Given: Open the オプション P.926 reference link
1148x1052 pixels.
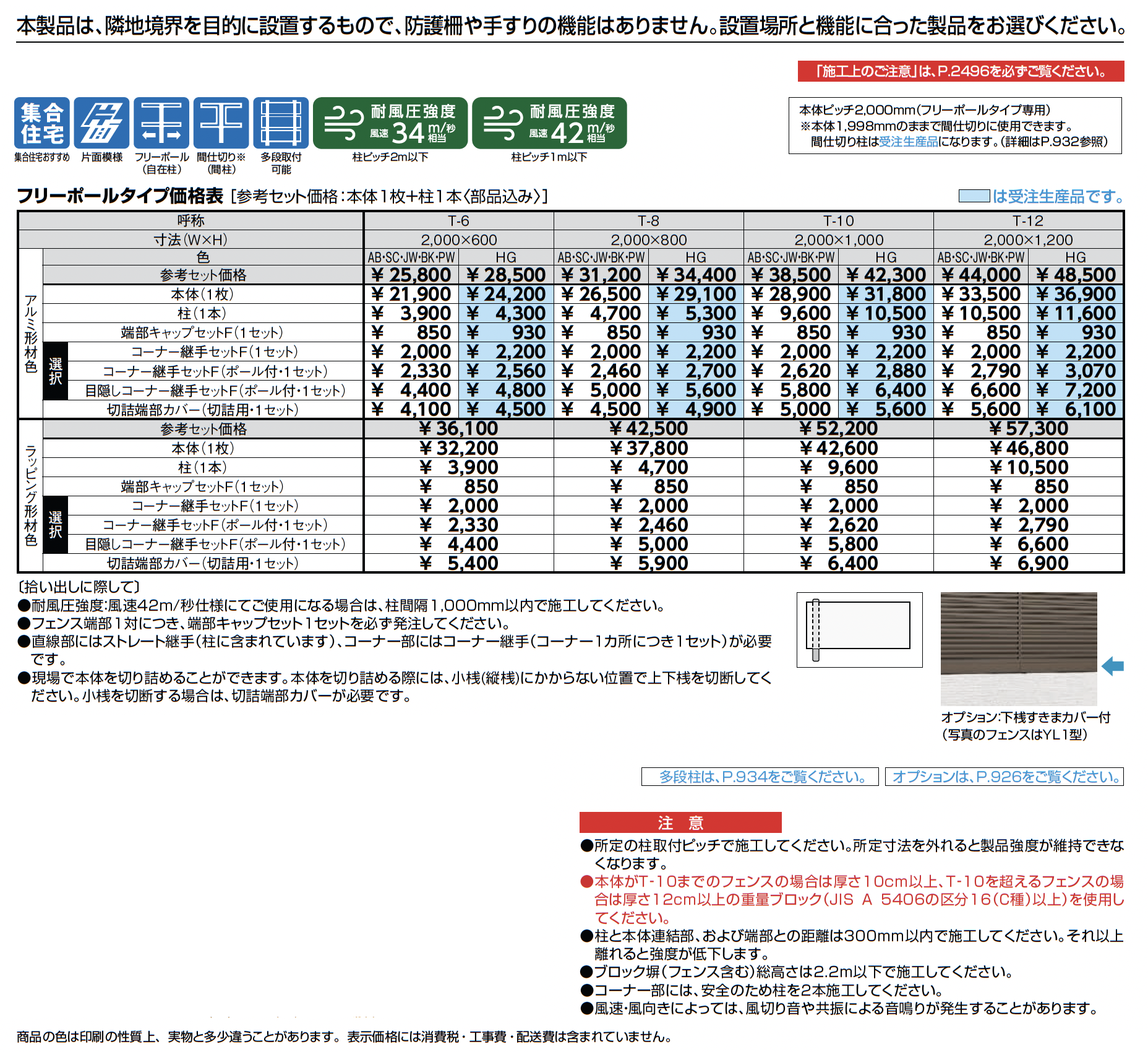Looking at the screenshot, I should click(1004, 777).
